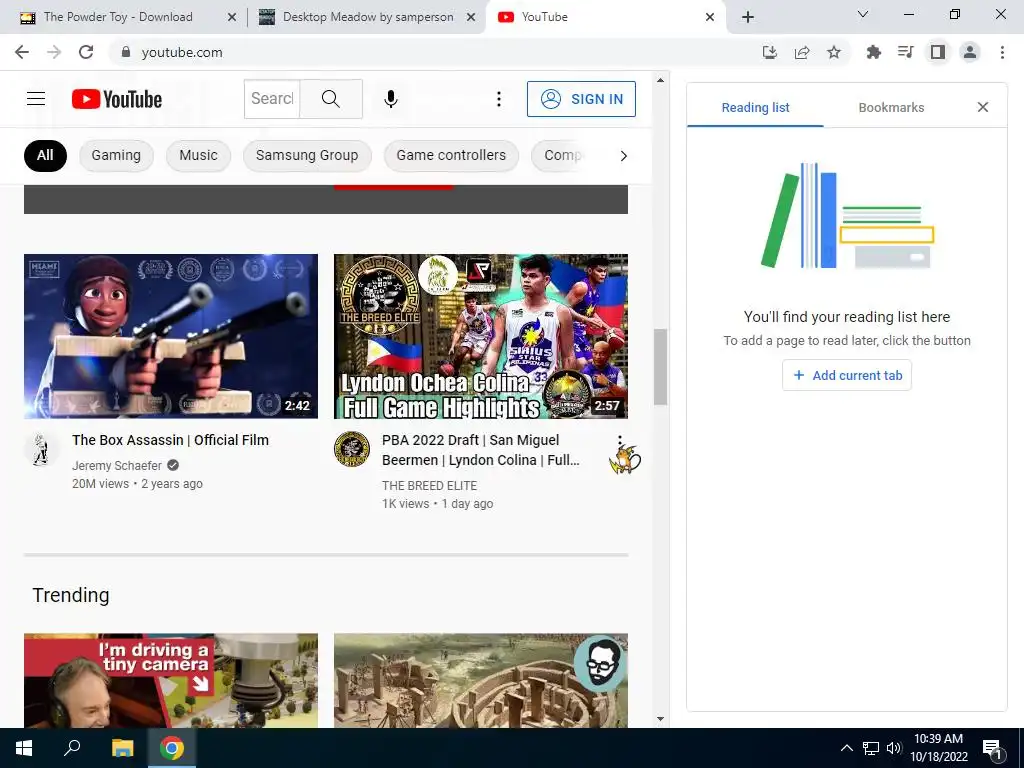The height and width of the screenshot is (768, 1024).
Task: Click the address bar URL youtube.com
Action: (182, 52)
